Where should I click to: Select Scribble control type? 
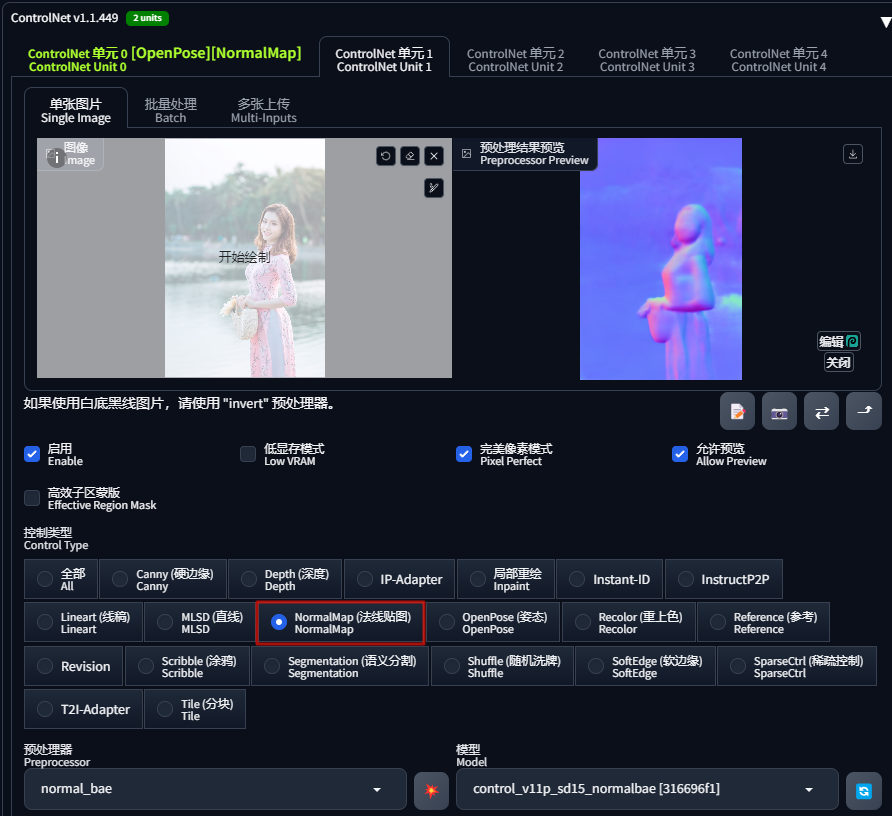[187, 666]
